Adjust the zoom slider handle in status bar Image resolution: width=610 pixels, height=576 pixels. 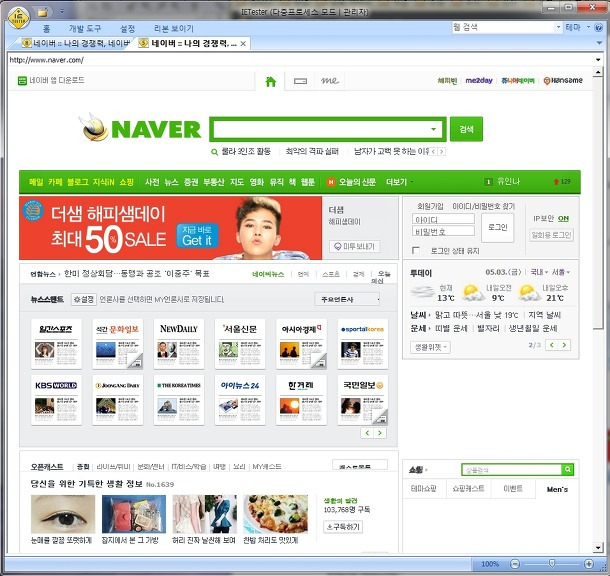pos(552,563)
